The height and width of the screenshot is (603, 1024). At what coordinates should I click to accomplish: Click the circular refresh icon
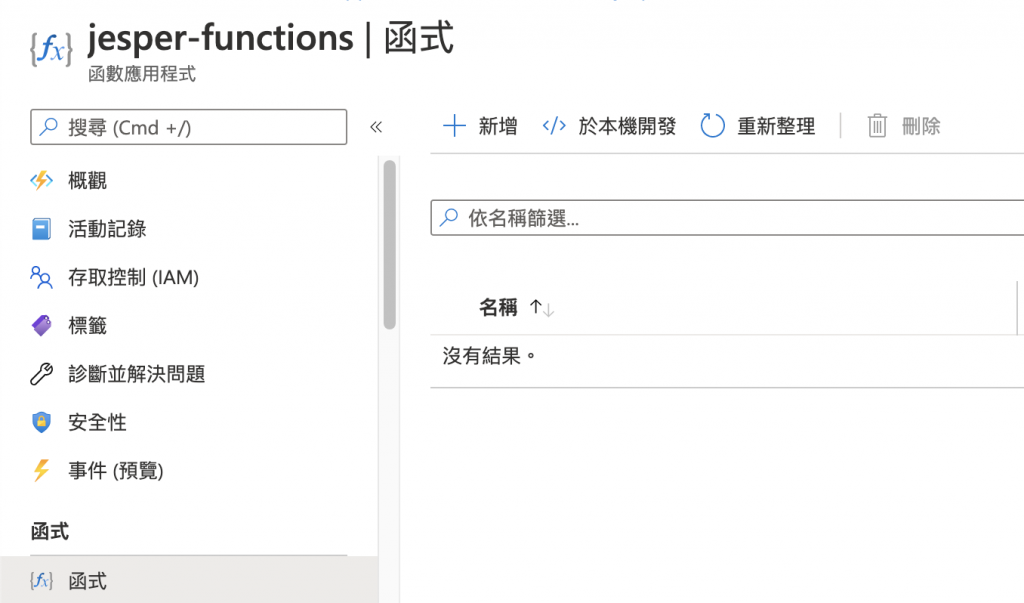click(x=712, y=125)
